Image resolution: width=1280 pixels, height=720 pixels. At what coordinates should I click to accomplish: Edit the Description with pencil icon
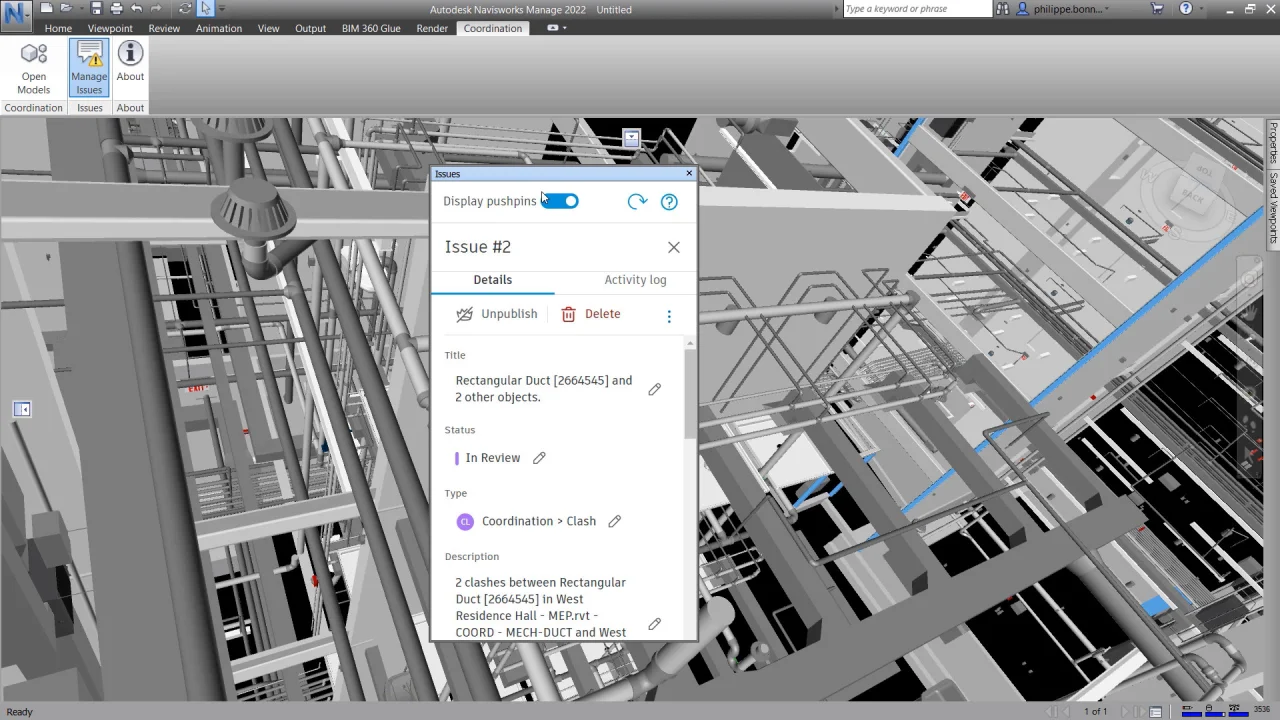coord(655,624)
